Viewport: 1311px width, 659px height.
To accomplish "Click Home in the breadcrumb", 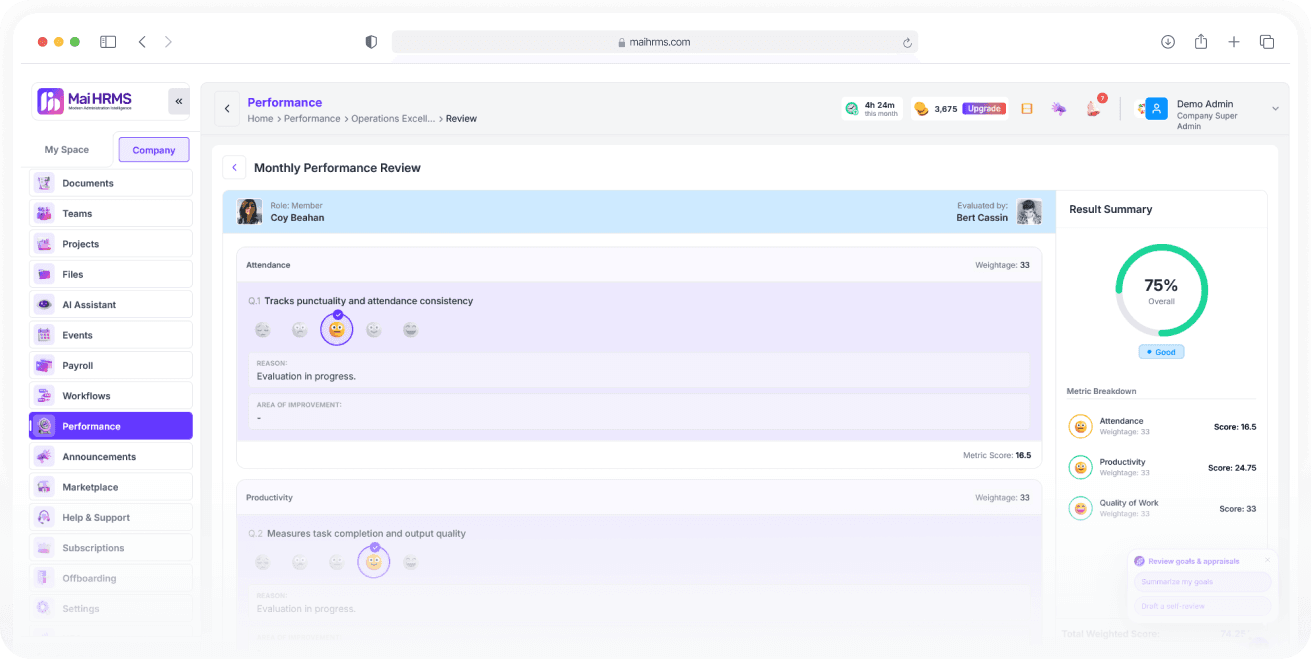I will pyautogui.click(x=260, y=119).
